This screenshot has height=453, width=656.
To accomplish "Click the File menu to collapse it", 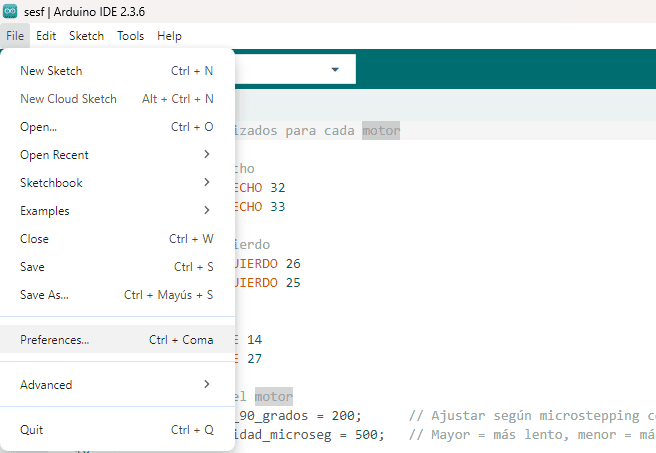I will pos(14,35).
